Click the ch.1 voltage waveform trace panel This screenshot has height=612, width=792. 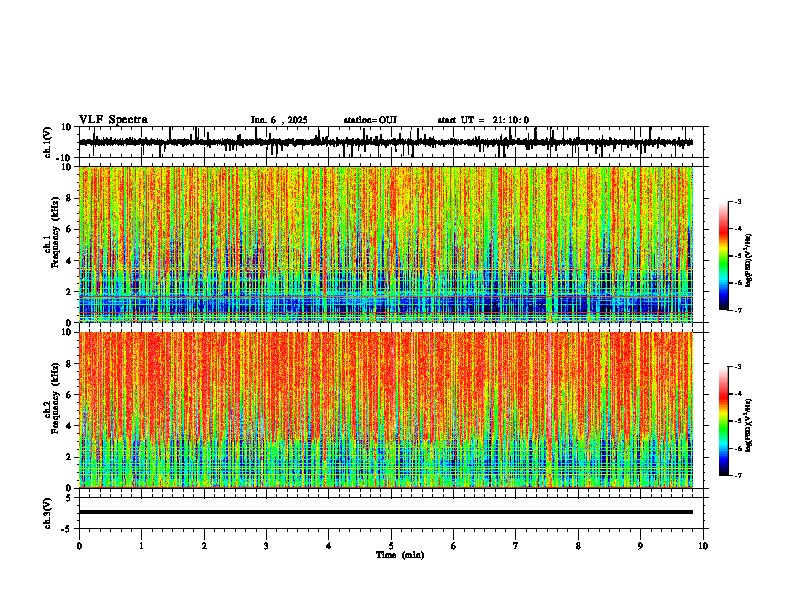[391, 142]
